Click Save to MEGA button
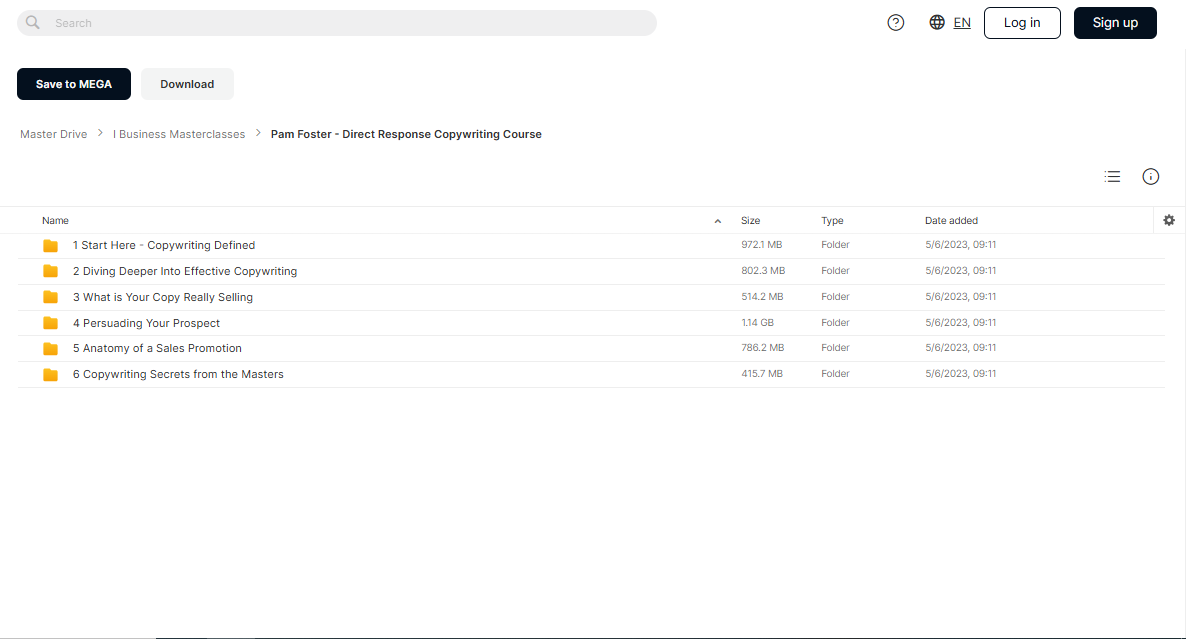Viewport: 1186px width, 639px height. [x=73, y=84]
